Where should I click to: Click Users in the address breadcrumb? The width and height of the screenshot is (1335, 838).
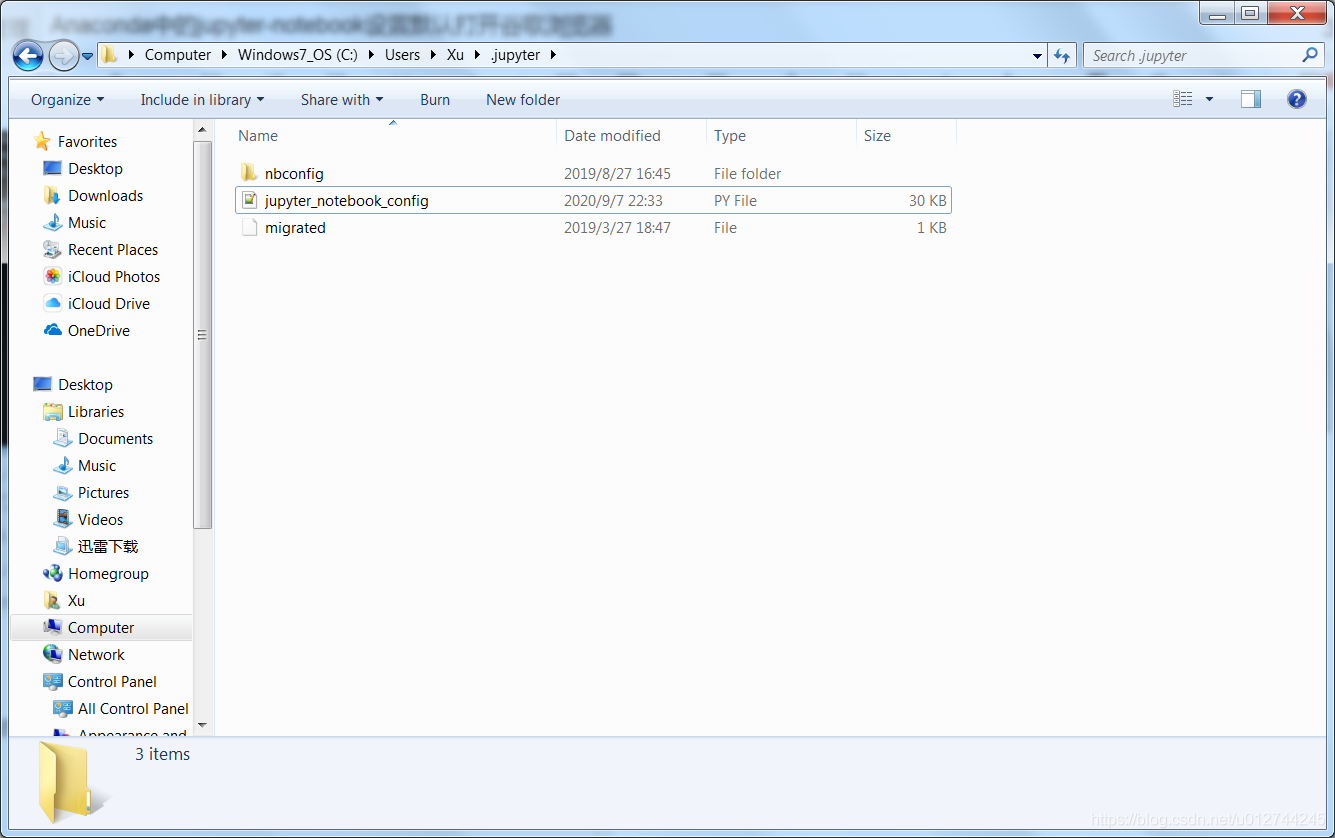[402, 55]
